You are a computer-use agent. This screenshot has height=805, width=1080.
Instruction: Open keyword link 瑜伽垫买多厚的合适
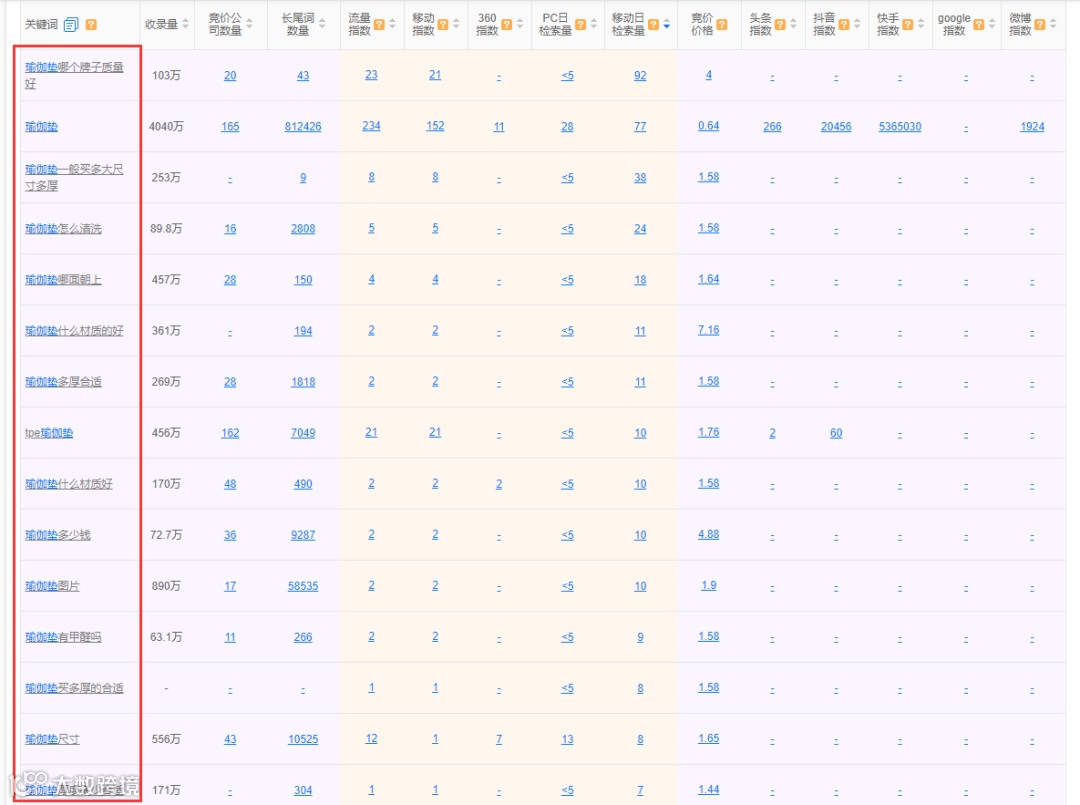pyautogui.click(x=74, y=688)
